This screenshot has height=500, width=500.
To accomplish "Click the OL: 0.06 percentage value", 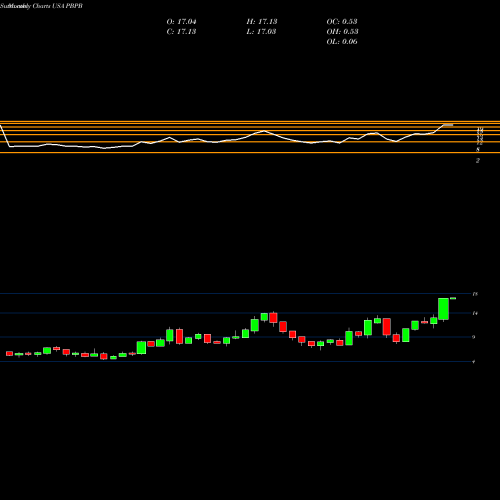I will point(342,42).
